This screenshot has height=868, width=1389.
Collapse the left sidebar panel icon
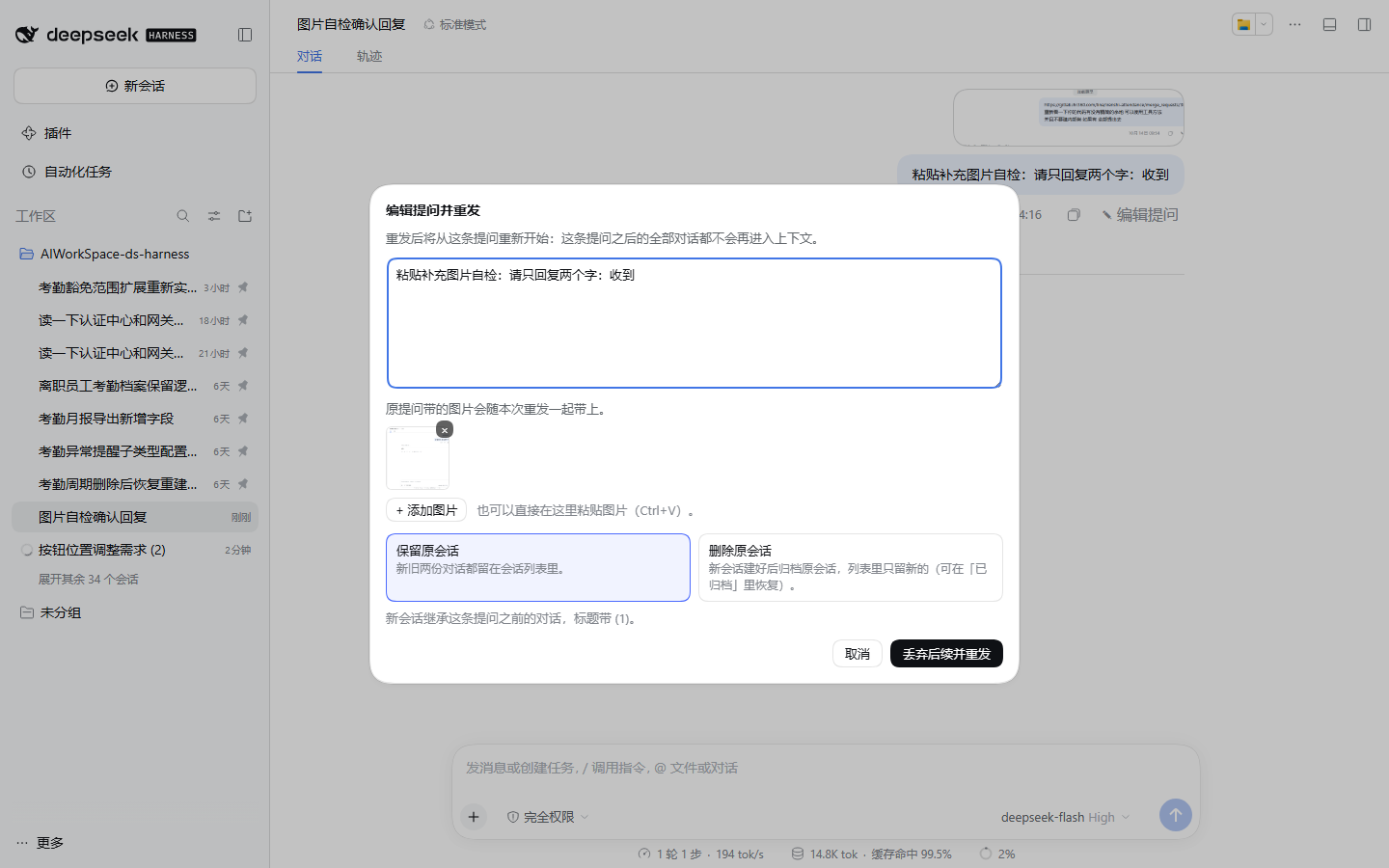click(x=245, y=35)
